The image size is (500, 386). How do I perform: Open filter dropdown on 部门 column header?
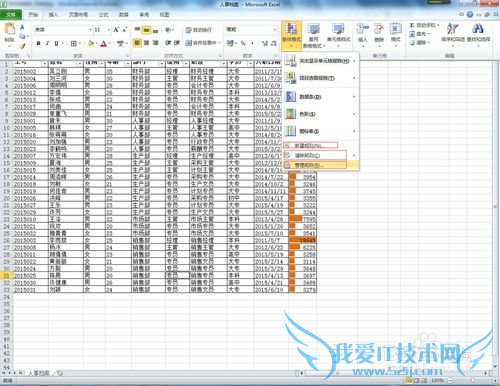pyautogui.click(x=161, y=63)
